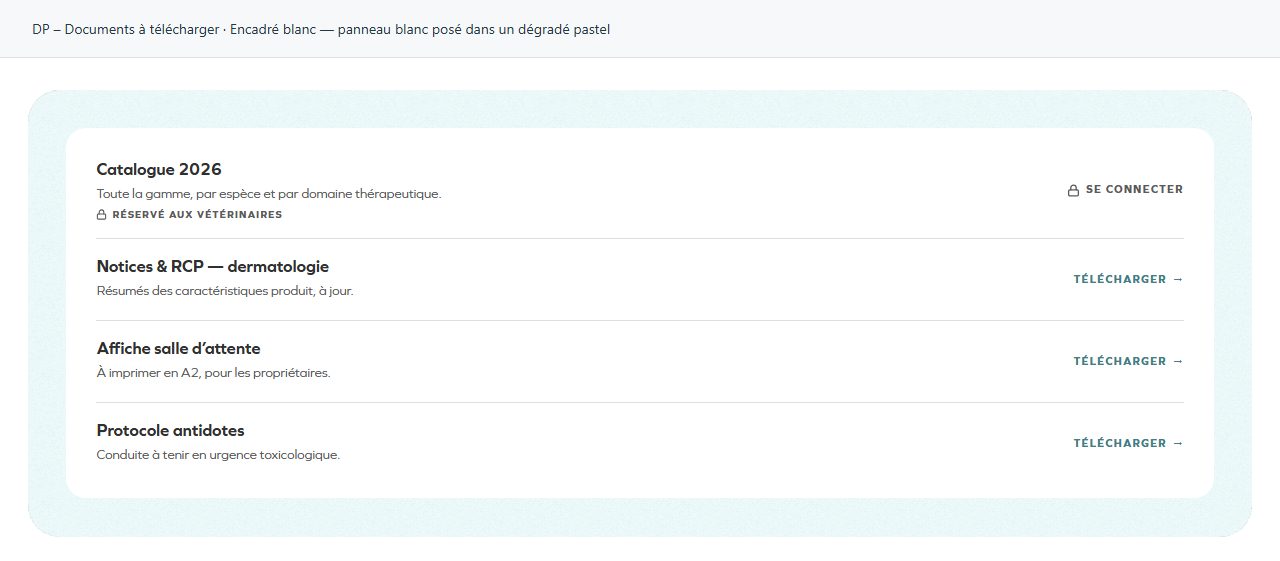Click the lock icon beside SE CONNECTER

(x=1073, y=190)
